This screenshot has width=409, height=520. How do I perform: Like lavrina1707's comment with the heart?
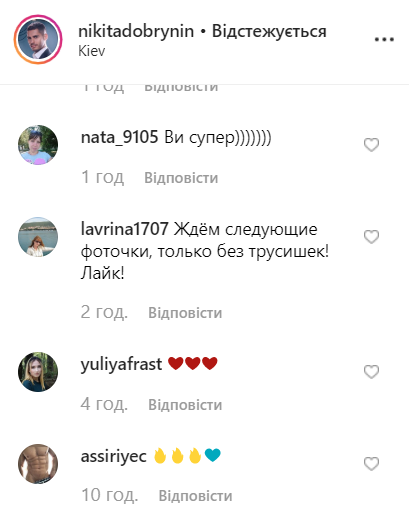pyautogui.click(x=371, y=237)
